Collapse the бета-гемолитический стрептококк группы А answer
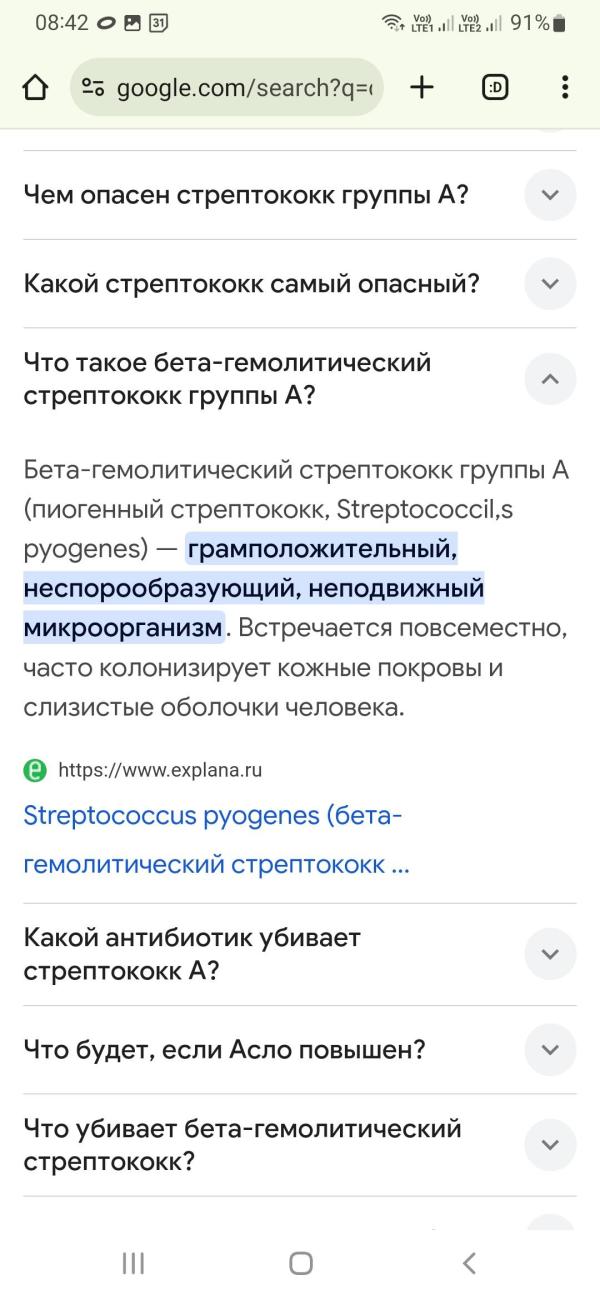The width and height of the screenshot is (600, 1299). (550, 379)
